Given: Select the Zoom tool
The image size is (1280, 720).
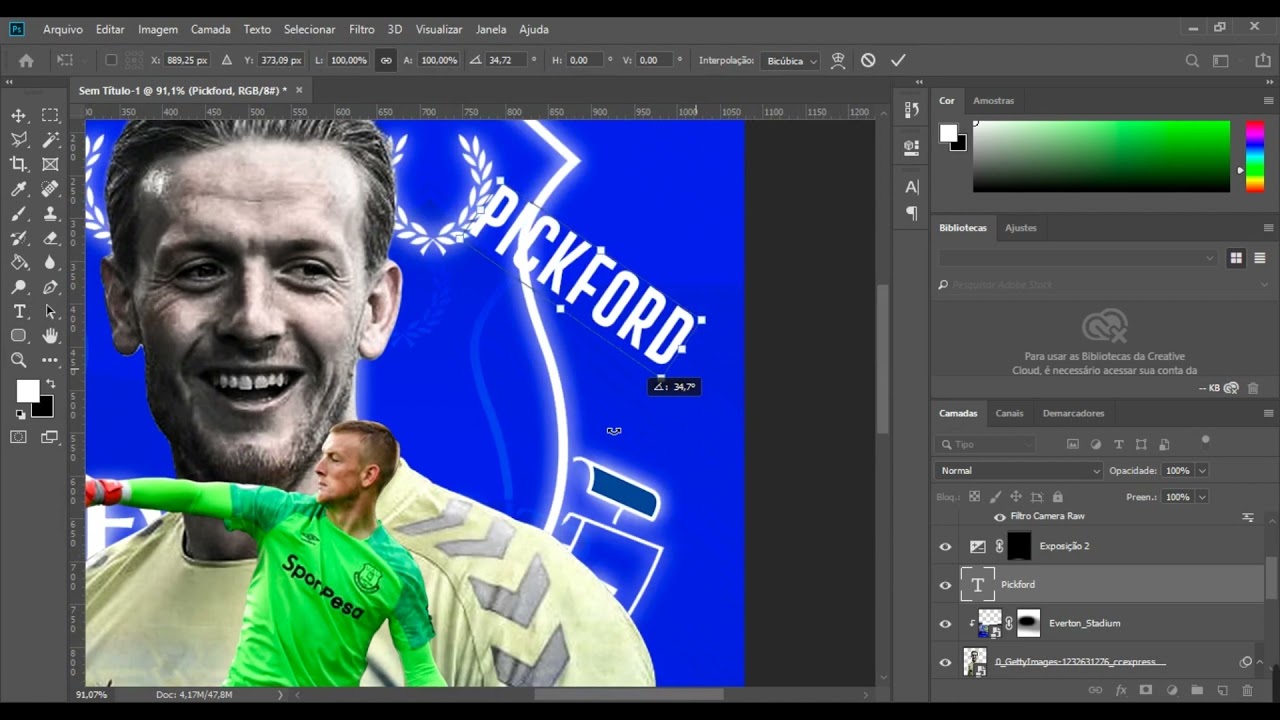Looking at the screenshot, I should [x=19, y=360].
